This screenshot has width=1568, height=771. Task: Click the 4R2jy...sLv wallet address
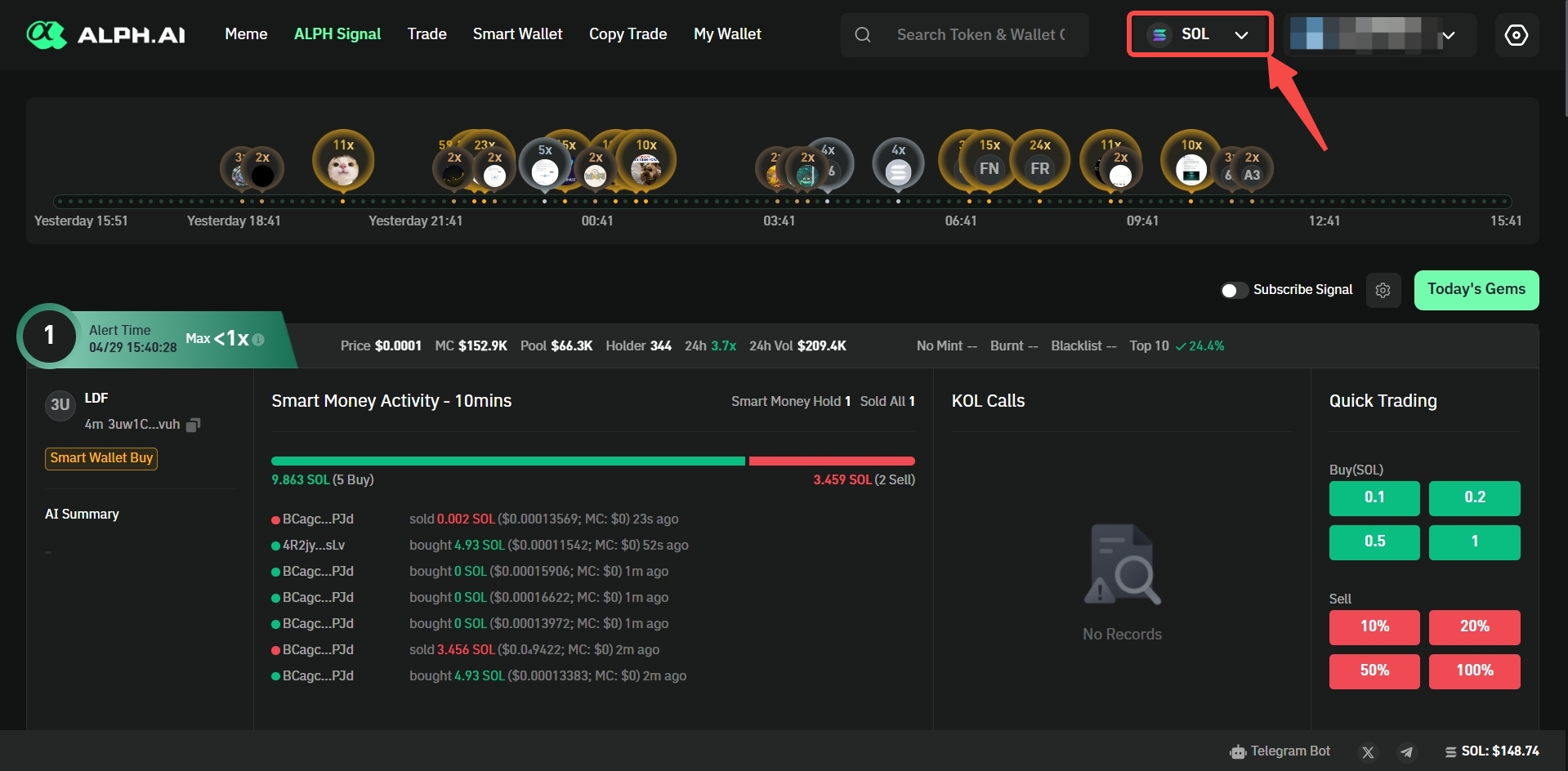[314, 546]
